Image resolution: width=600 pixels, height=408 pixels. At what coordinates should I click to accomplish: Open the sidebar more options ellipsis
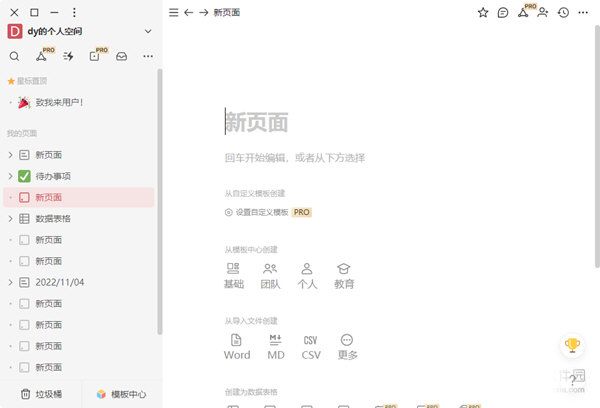point(148,56)
